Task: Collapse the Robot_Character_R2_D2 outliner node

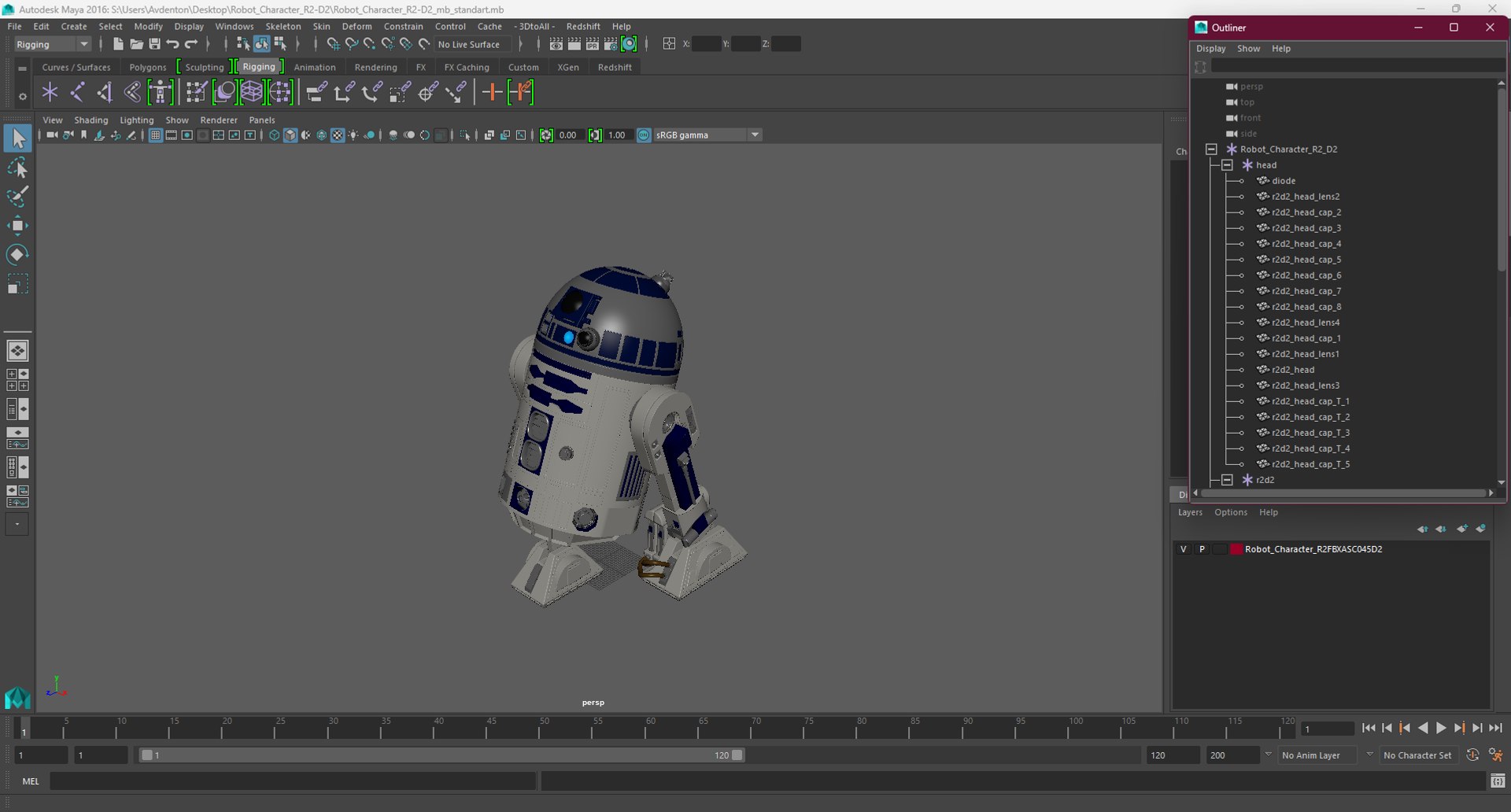Action: point(1211,149)
